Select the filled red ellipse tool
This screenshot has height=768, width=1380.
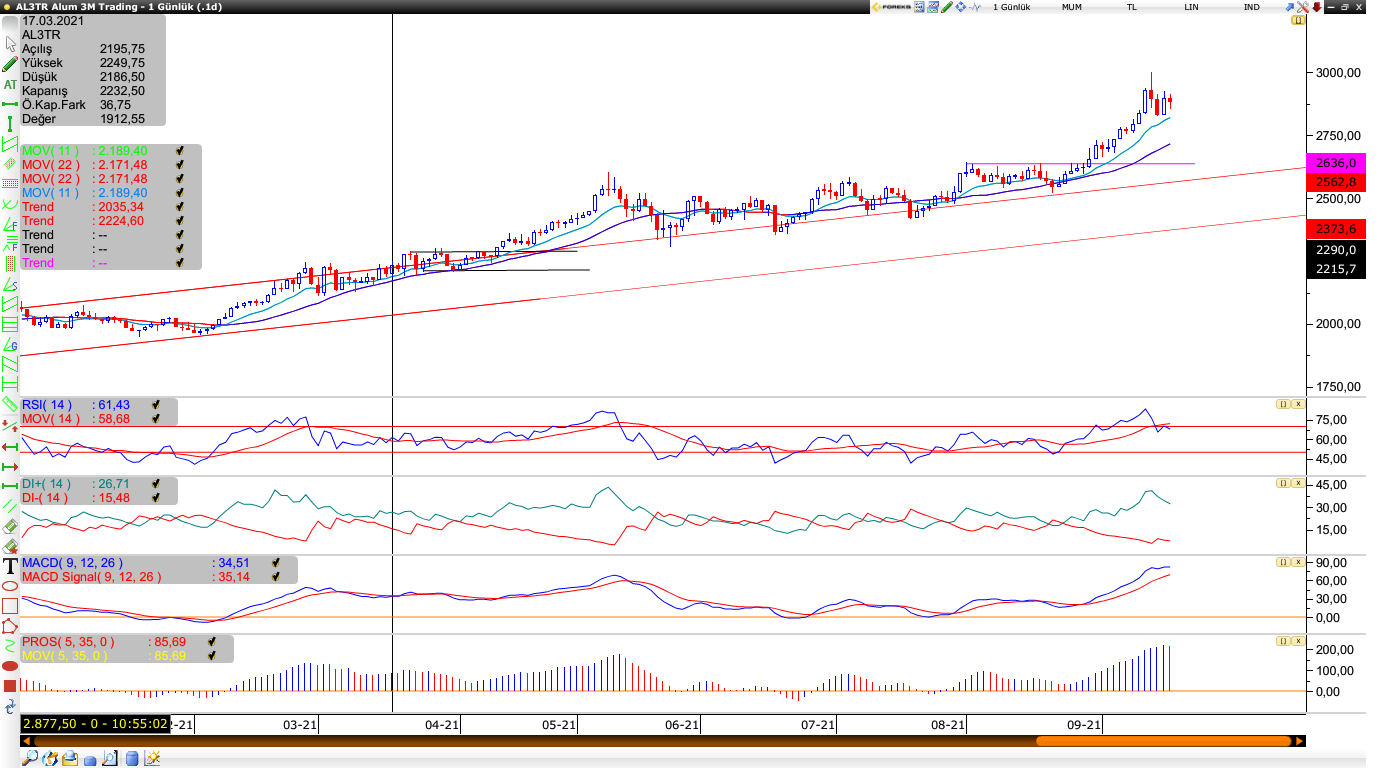pos(10,667)
